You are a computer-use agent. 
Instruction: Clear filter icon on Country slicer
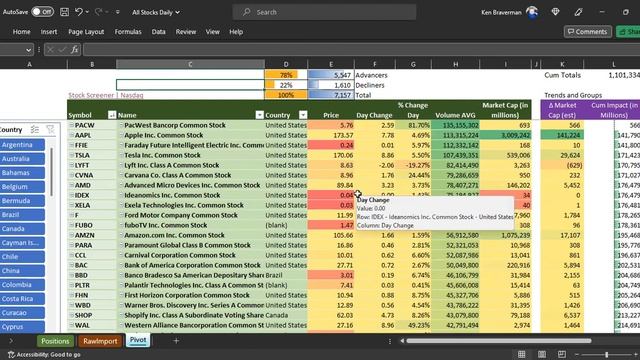click(50, 130)
